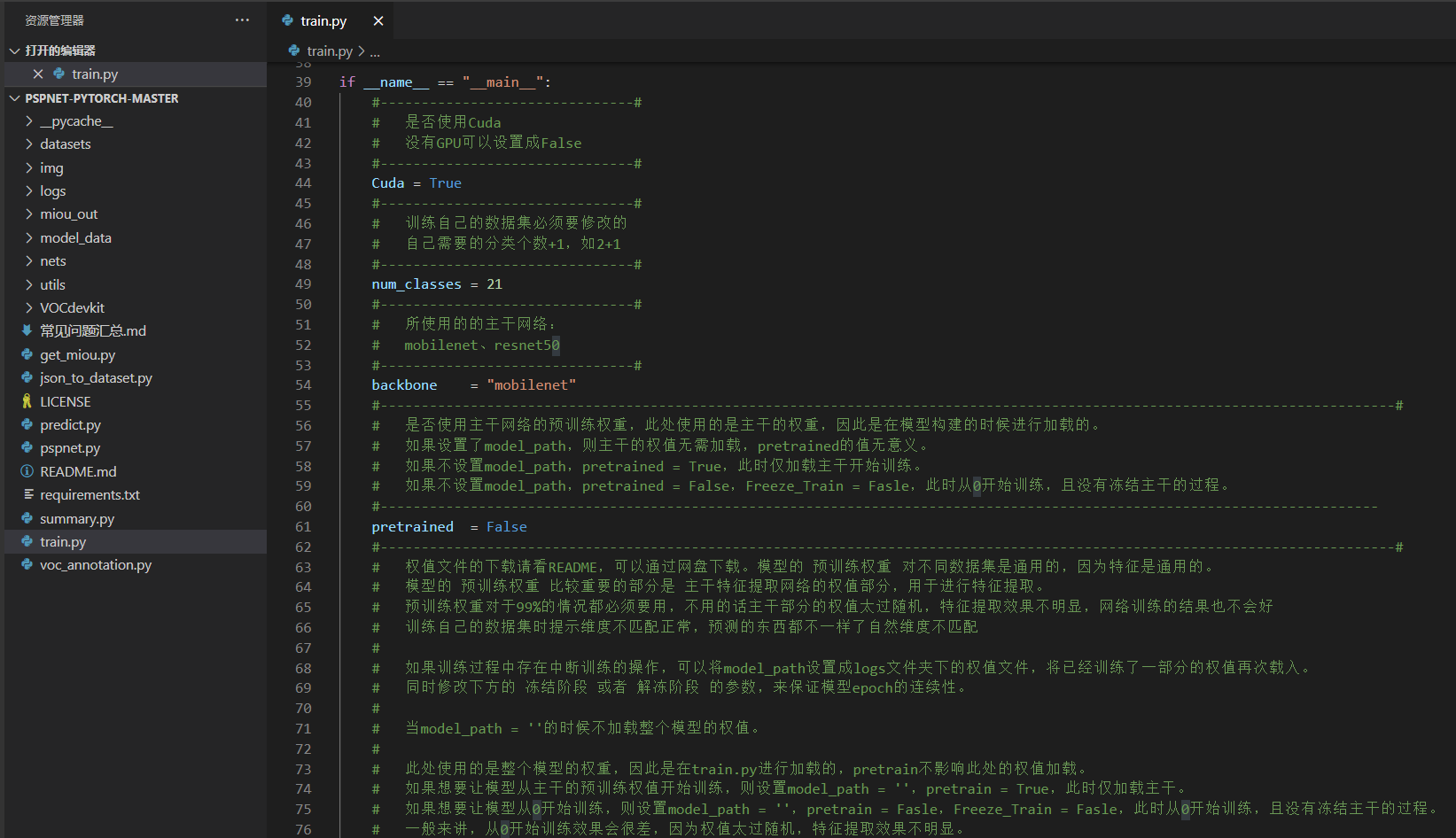
Task: Click the Python icon beside summary.py
Action: click(x=27, y=518)
